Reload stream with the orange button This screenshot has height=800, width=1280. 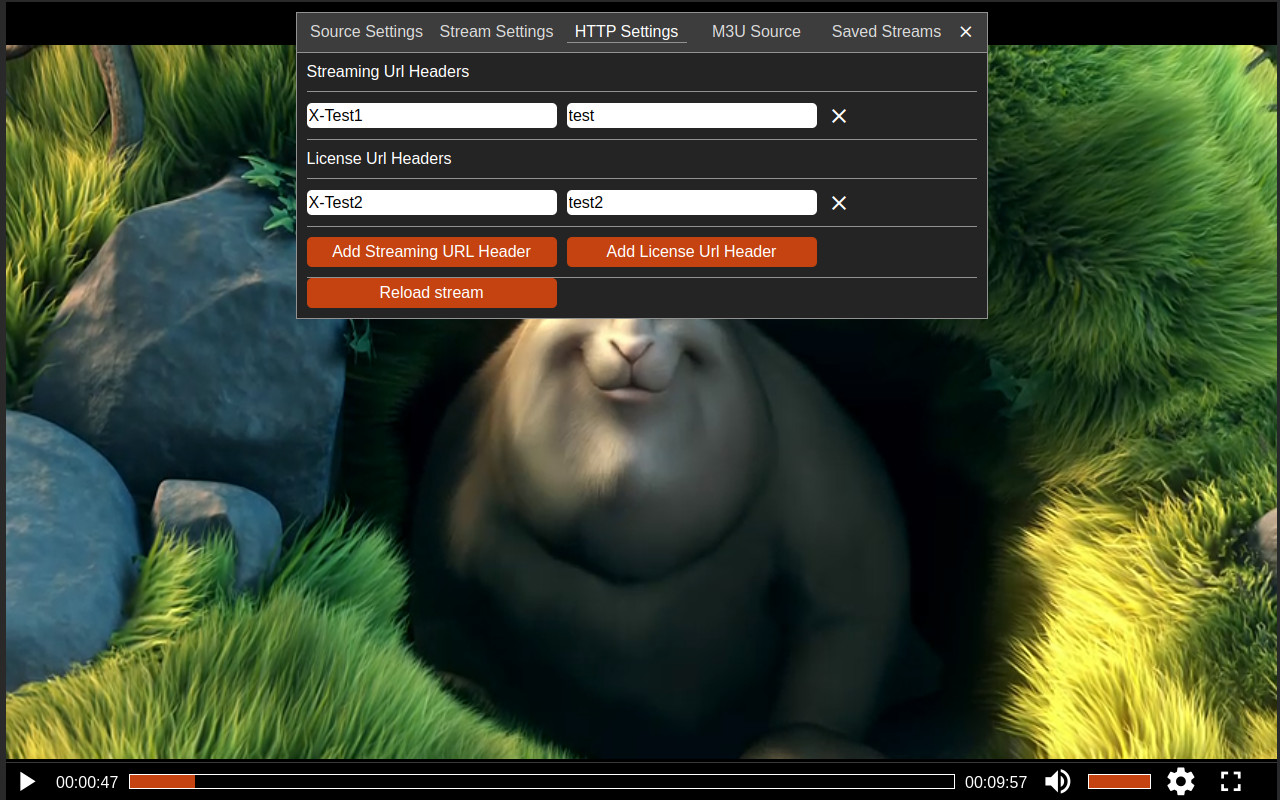pos(431,293)
